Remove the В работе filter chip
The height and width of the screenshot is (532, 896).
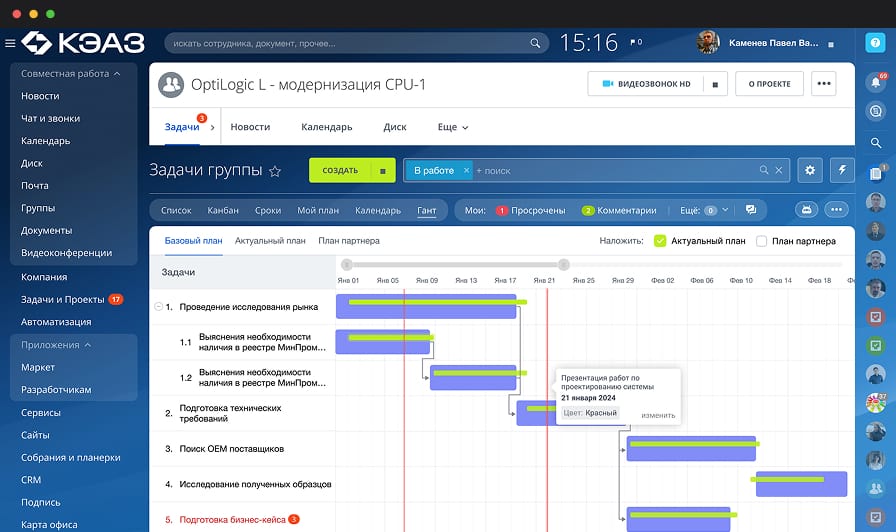(466, 171)
